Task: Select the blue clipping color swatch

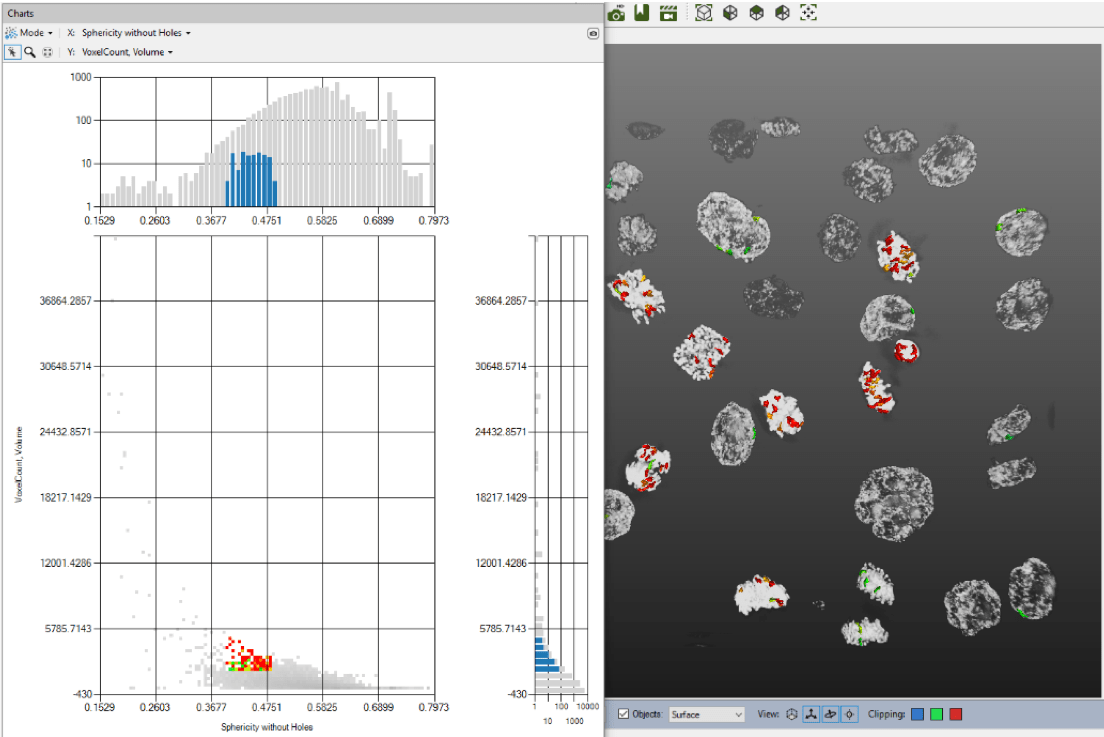Action: (x=918, y=714)
